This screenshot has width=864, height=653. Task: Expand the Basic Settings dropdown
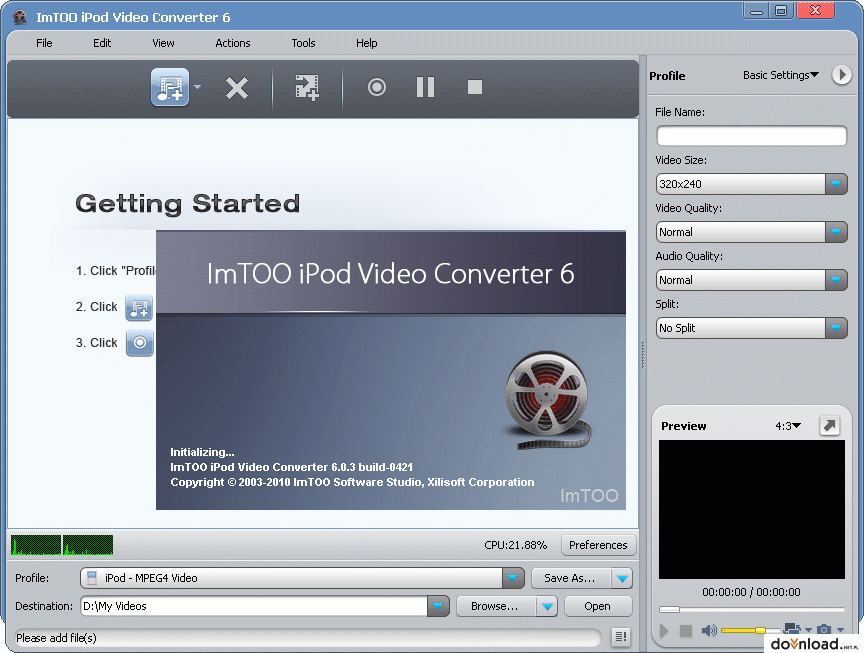(781, 75)
